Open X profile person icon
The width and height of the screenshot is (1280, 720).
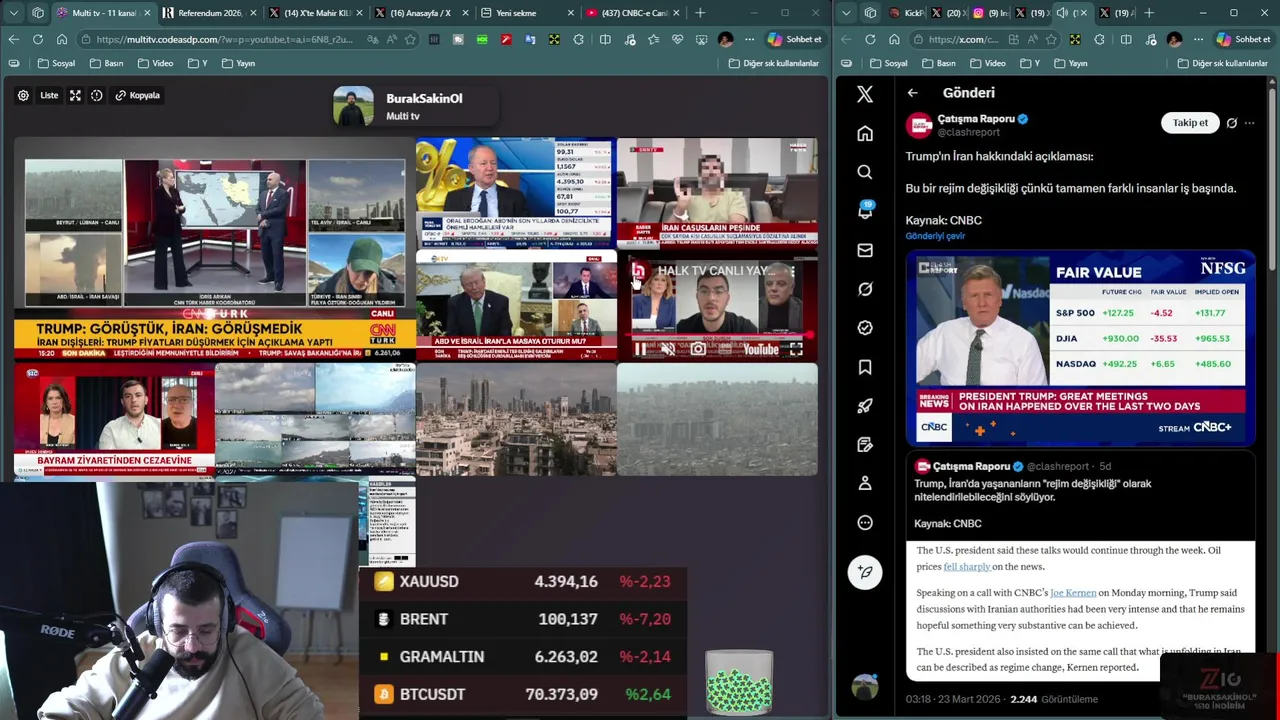pyautogui.click(x=865, y=483)
